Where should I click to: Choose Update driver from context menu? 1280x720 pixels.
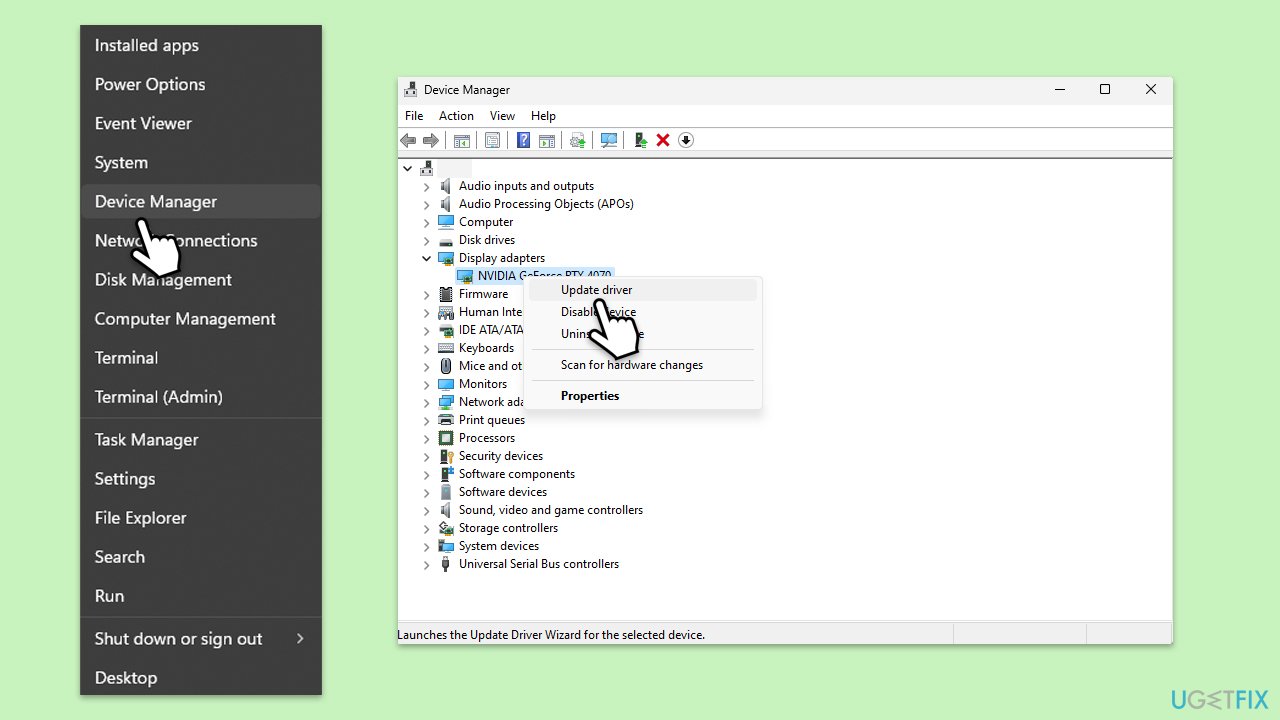click(642, 290)
